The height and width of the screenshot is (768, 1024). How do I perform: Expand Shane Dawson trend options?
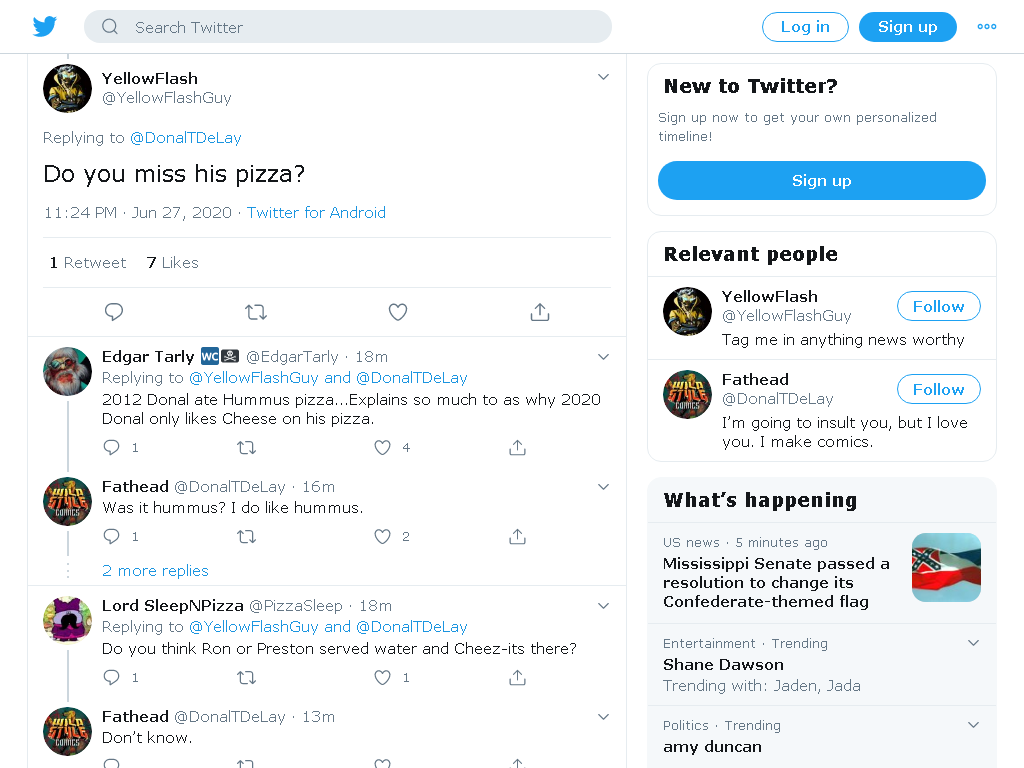click(x=973, y=643)
